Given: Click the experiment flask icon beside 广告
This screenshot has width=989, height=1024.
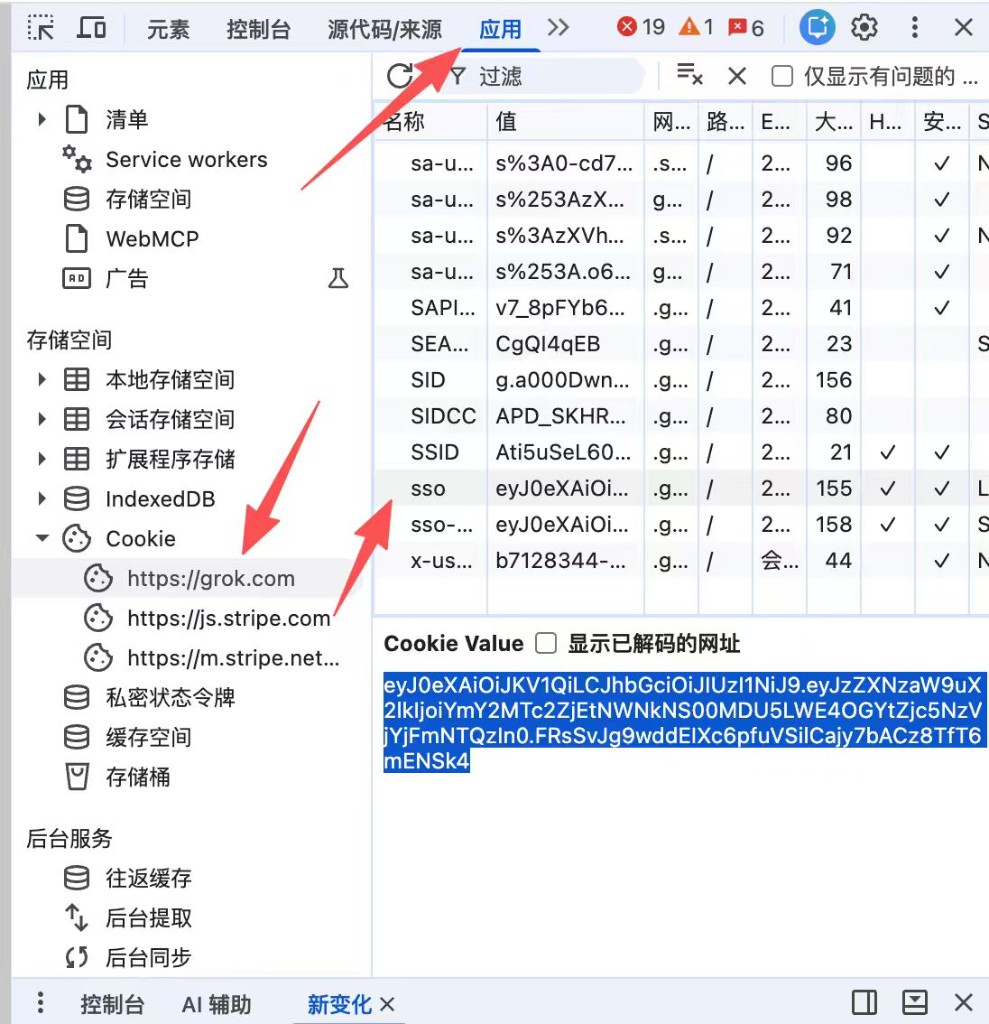Looking at the screenshot, I should pos(338,278).
